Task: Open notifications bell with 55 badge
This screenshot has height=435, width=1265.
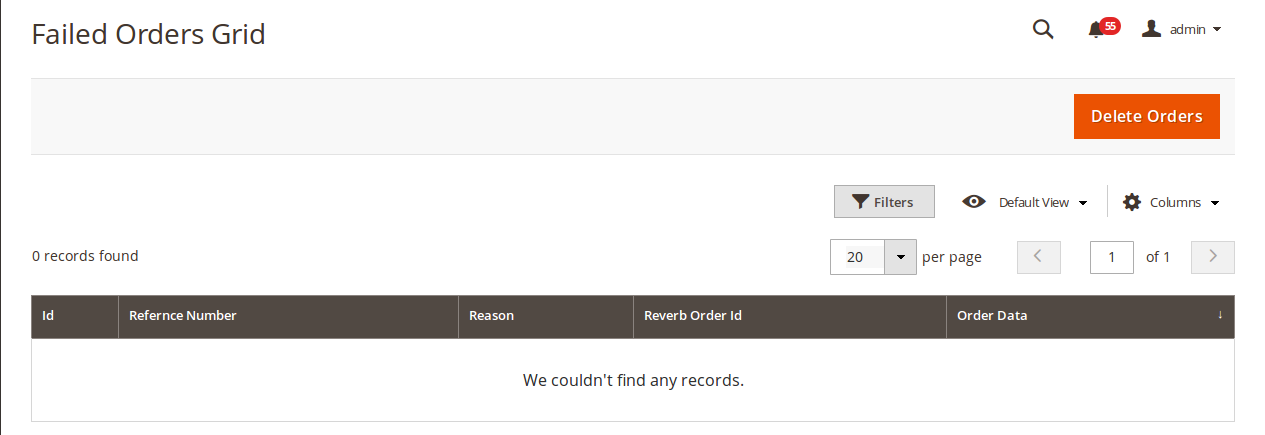Action: [x=1096, y=30]
